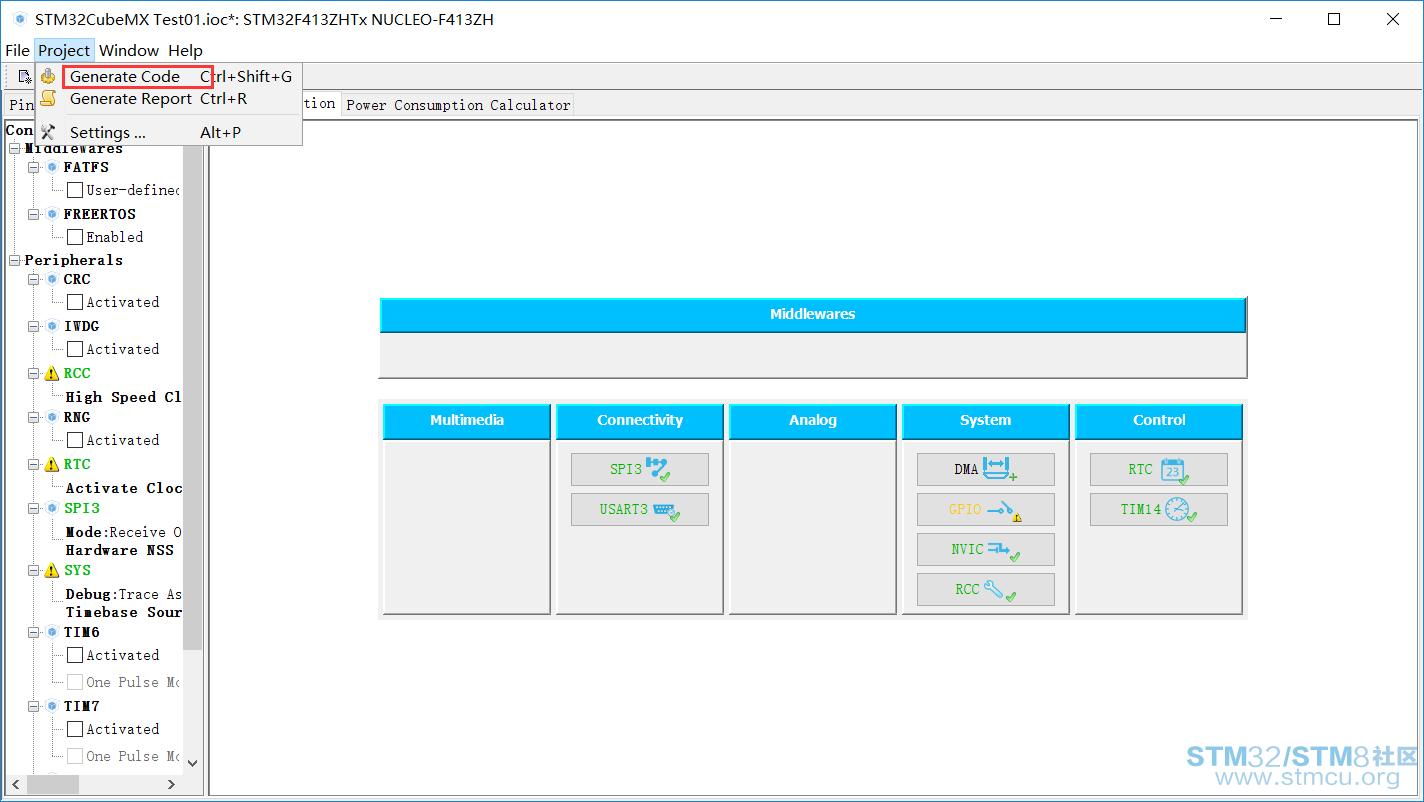Click the FATFS cube icon

tap(52, 167)
